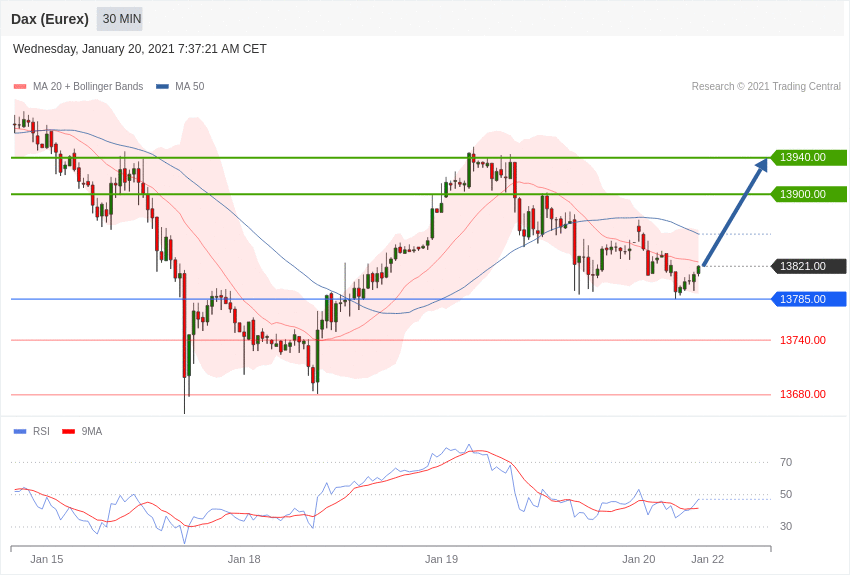Click the MA 50 blue legend swatch
This screenshot has height=576, width=850.
click(162, 87)
